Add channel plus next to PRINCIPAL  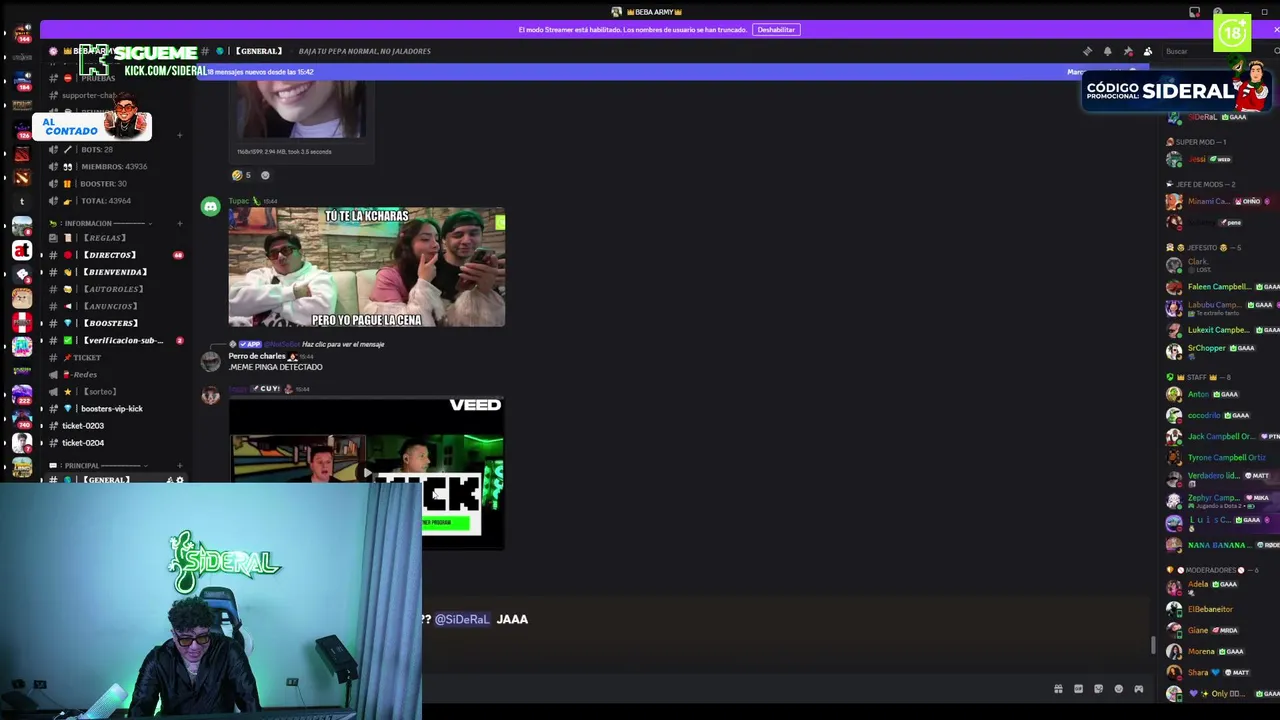[179, 466]
